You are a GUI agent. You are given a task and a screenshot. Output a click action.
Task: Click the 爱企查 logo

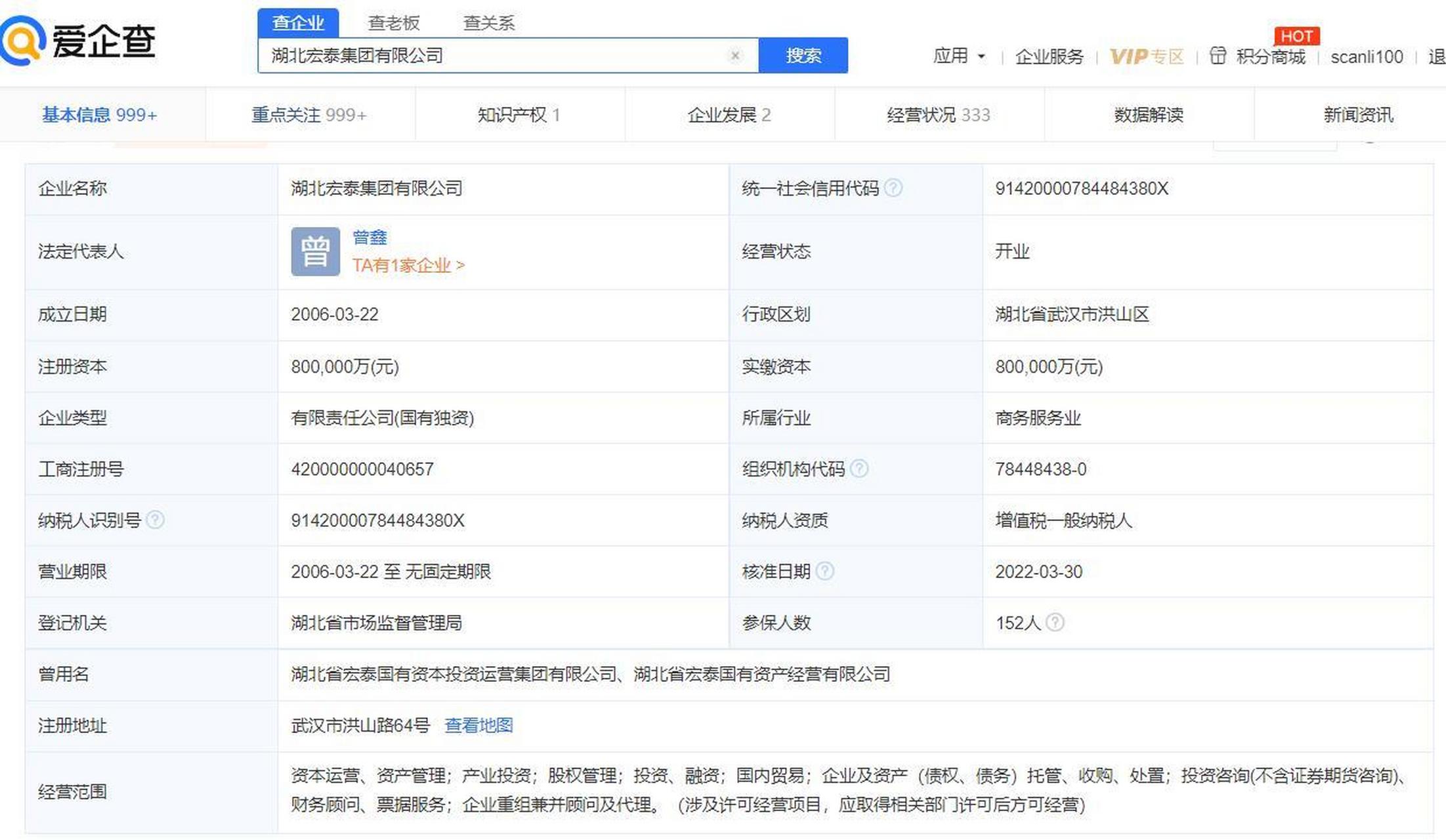79,43
